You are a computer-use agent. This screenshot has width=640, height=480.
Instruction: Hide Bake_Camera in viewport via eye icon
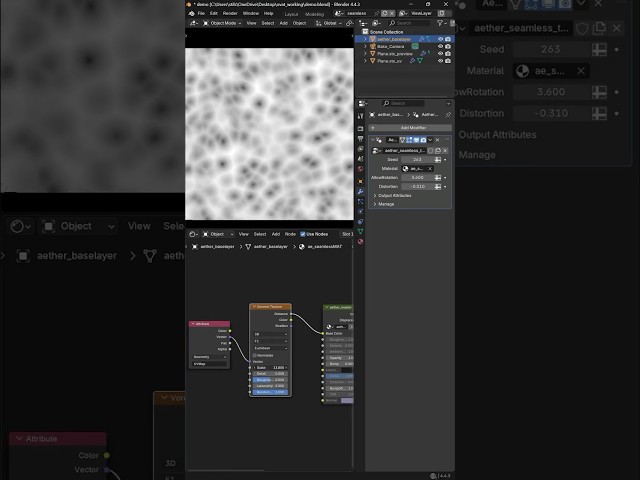pyautogui.click(x=440, y=47)
